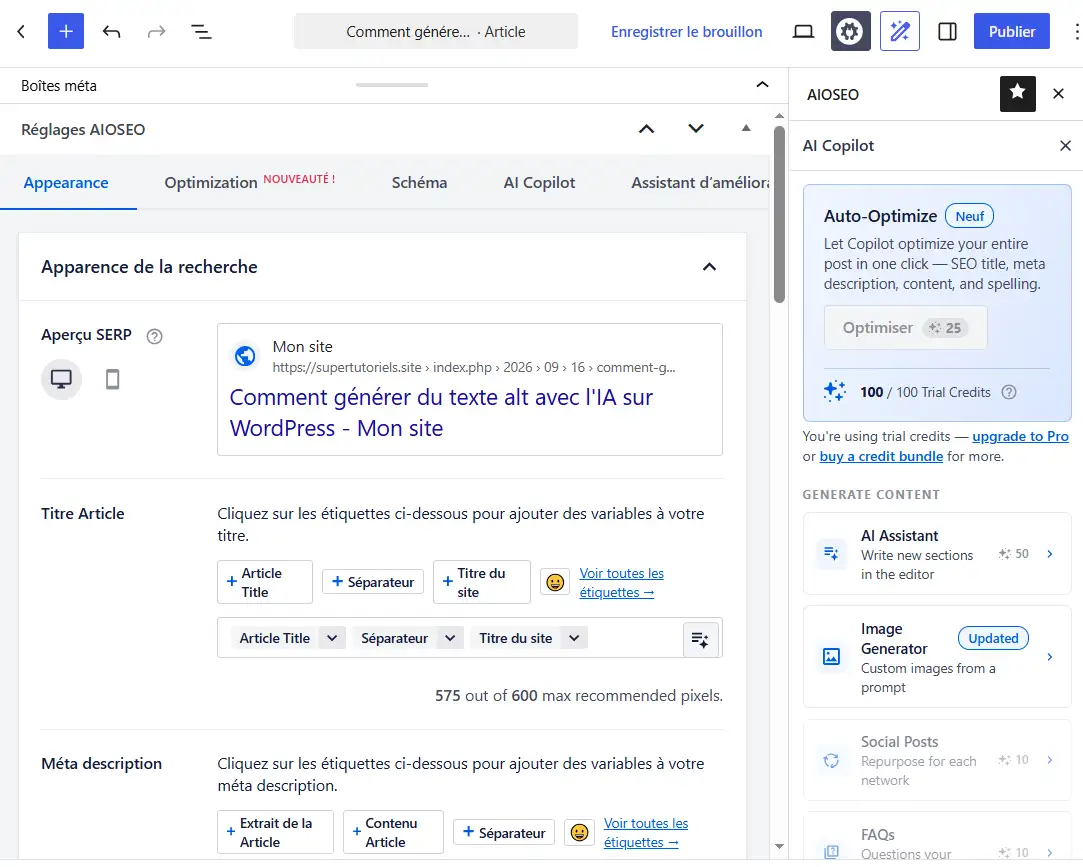Switch to the Optimization tab
This screenshot has width=1083, height=867.
point(249,182)
